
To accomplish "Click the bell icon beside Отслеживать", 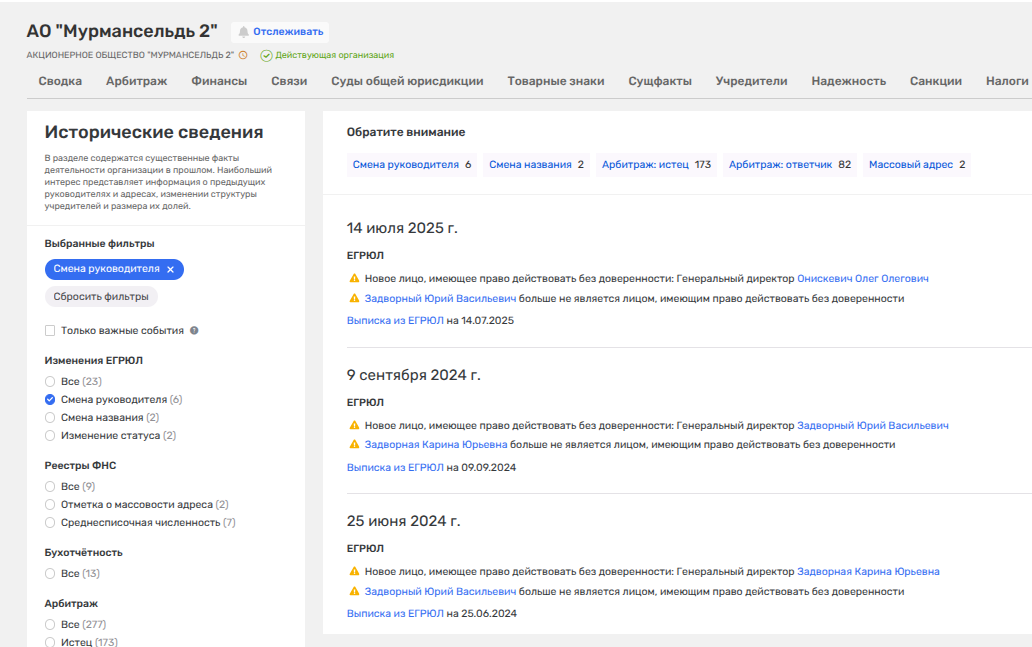I will point(243,32).
